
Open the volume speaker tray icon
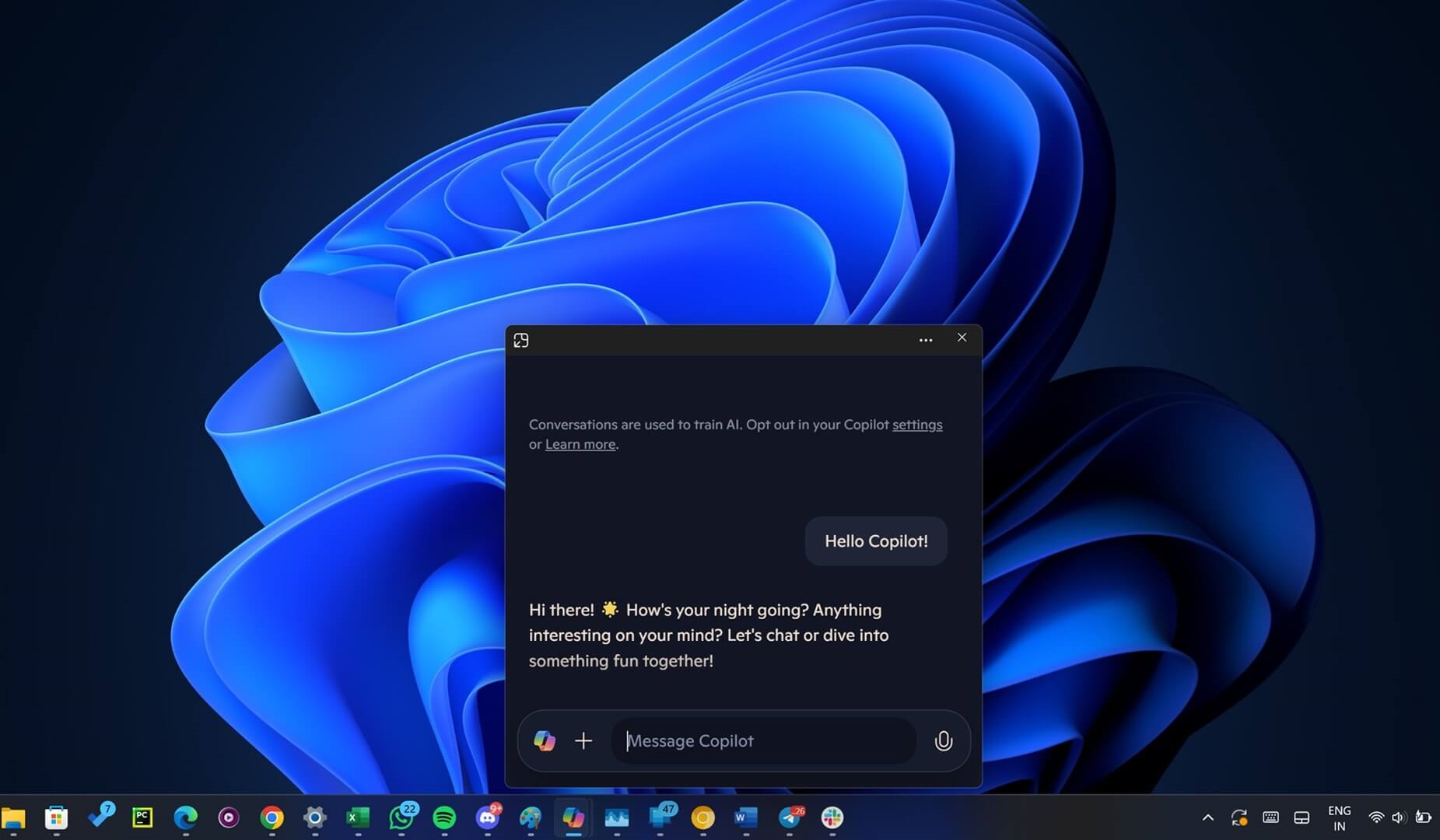(x=1398, y=817)
